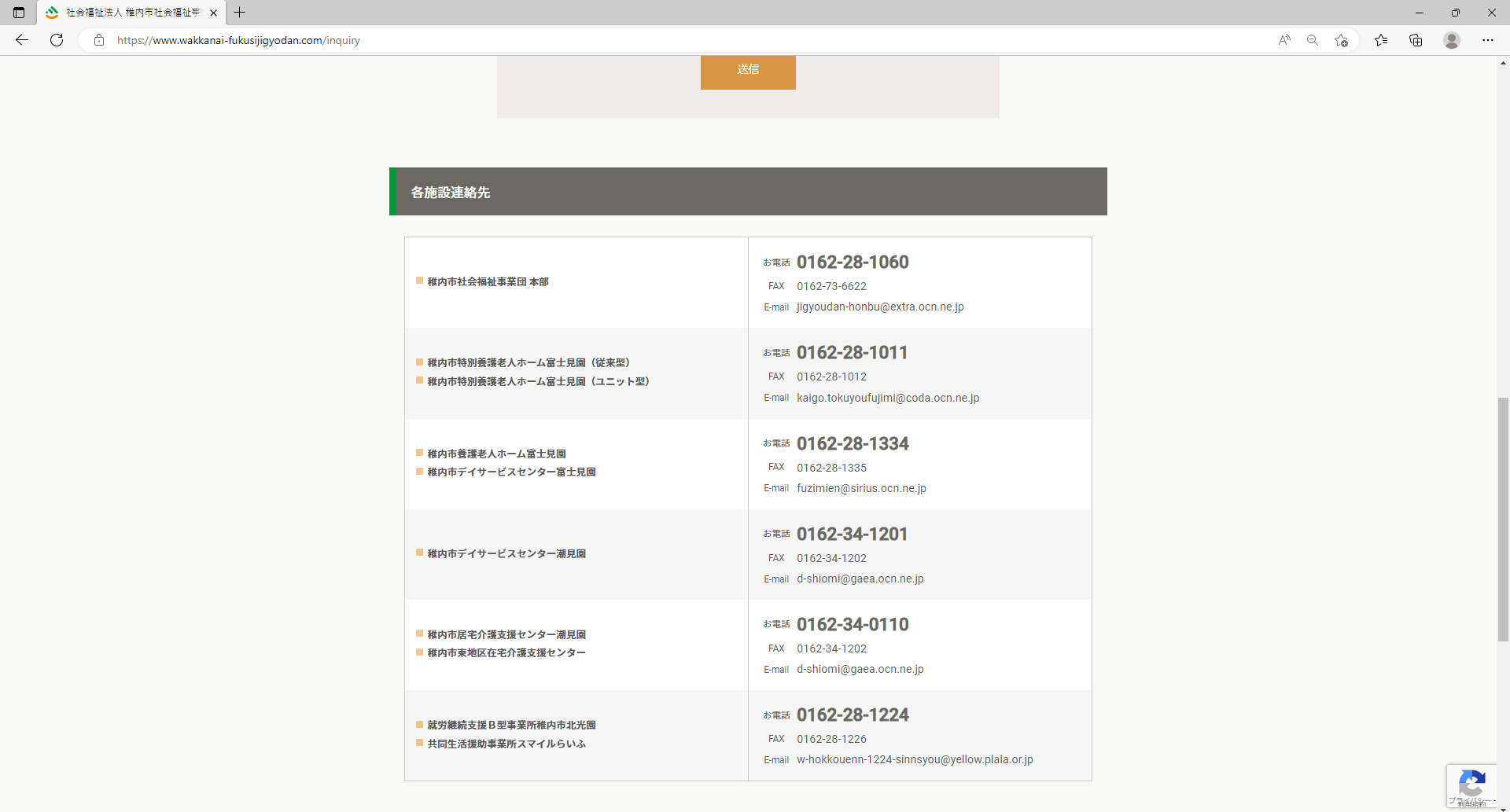1510x812 pixels.
Task: Click 稚内市デイサービスセンター潮見園 entry
Action: 506,553
